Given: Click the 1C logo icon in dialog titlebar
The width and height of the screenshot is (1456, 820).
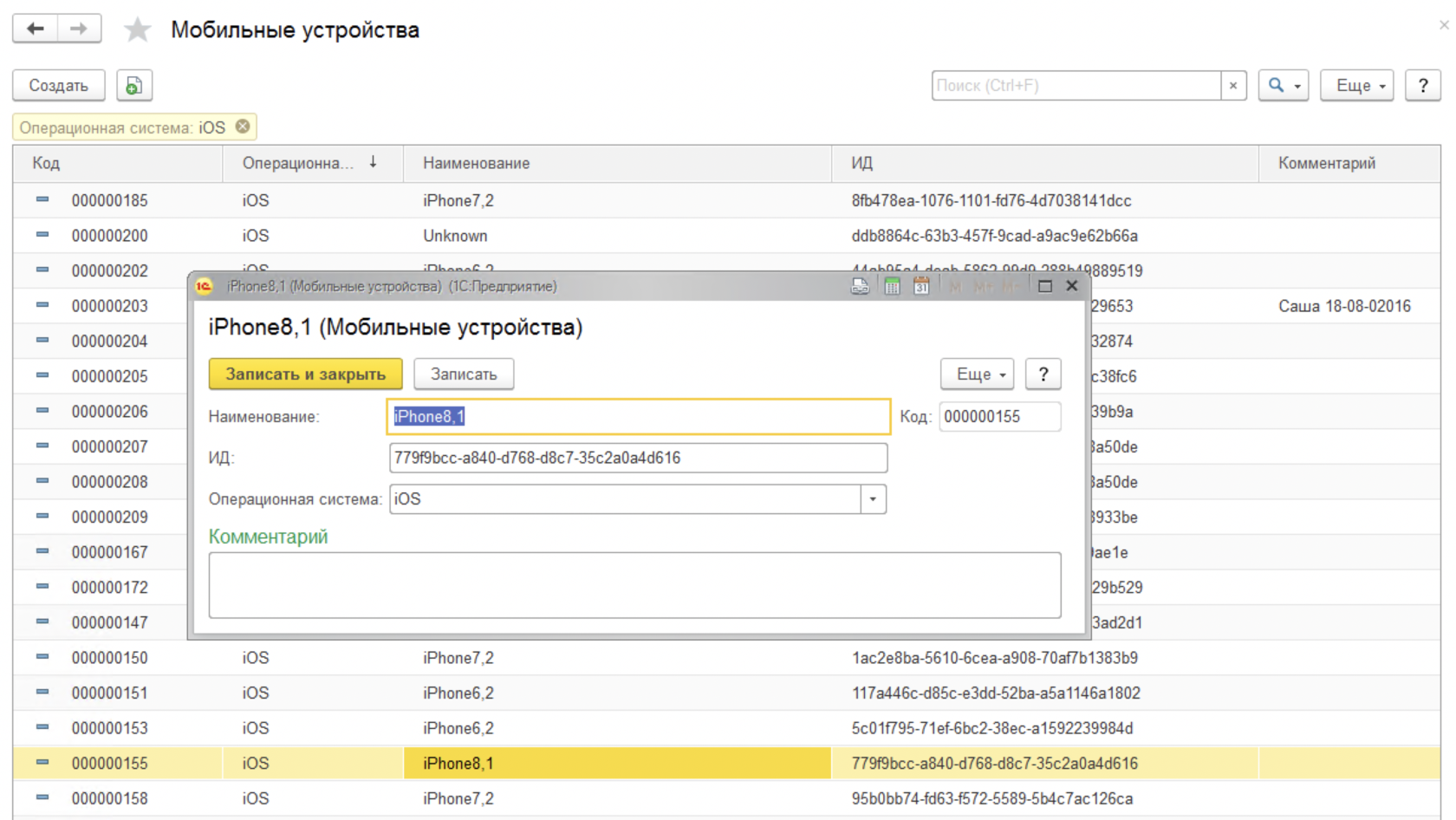Looking at the screenshot, I should click(x=205, y=286).
